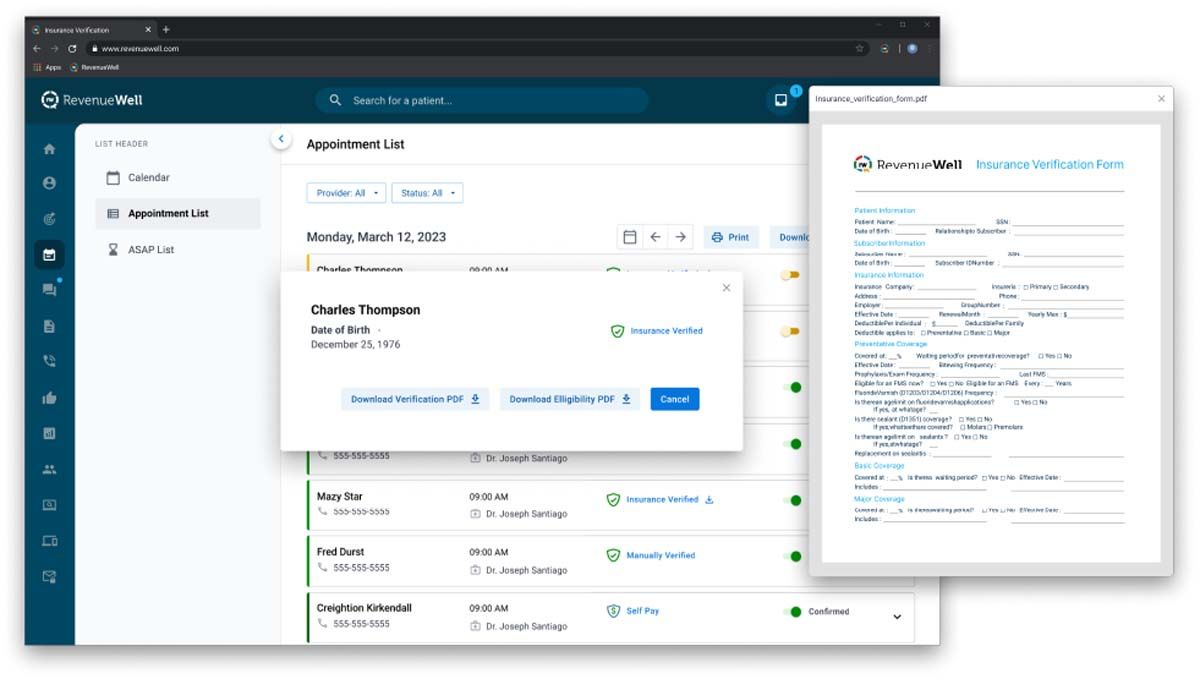Screen dimensions: 1200x679
Task: Open the documents icon in the sidebar
Action: click(x=49, y=326)
